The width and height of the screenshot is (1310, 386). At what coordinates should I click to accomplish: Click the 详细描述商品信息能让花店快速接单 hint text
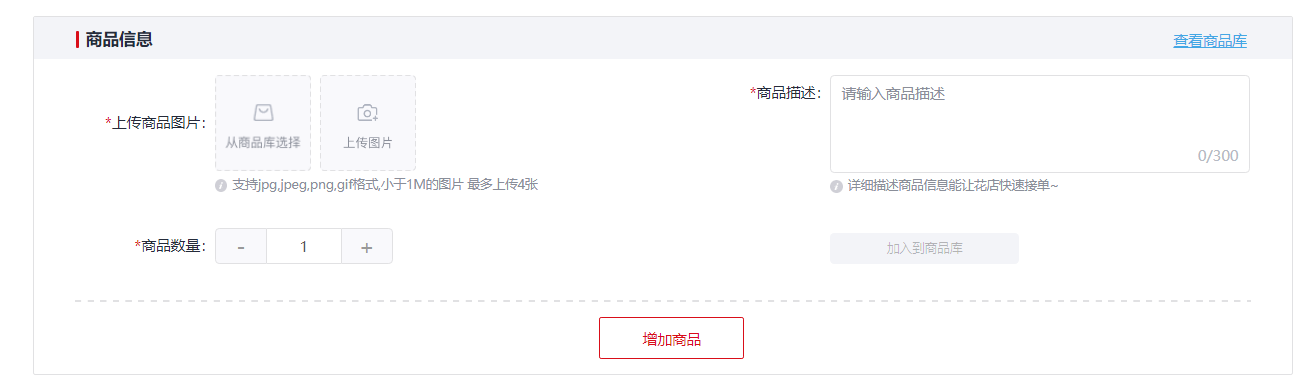click(952, 186)
